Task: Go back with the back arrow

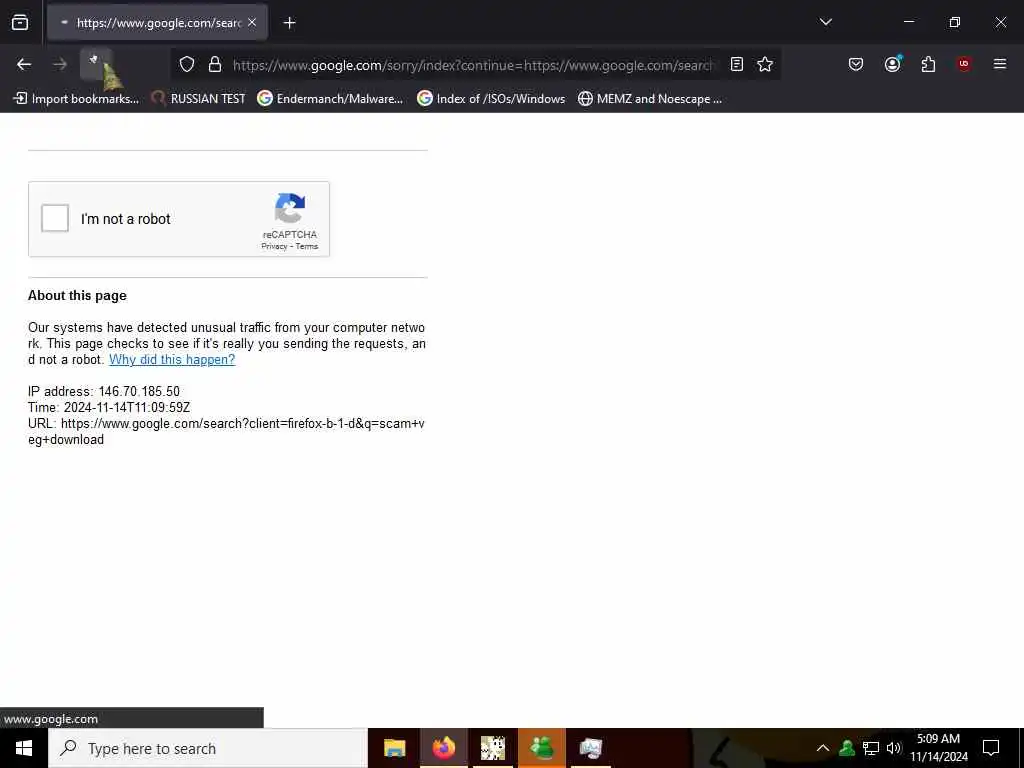Action: 24,64
